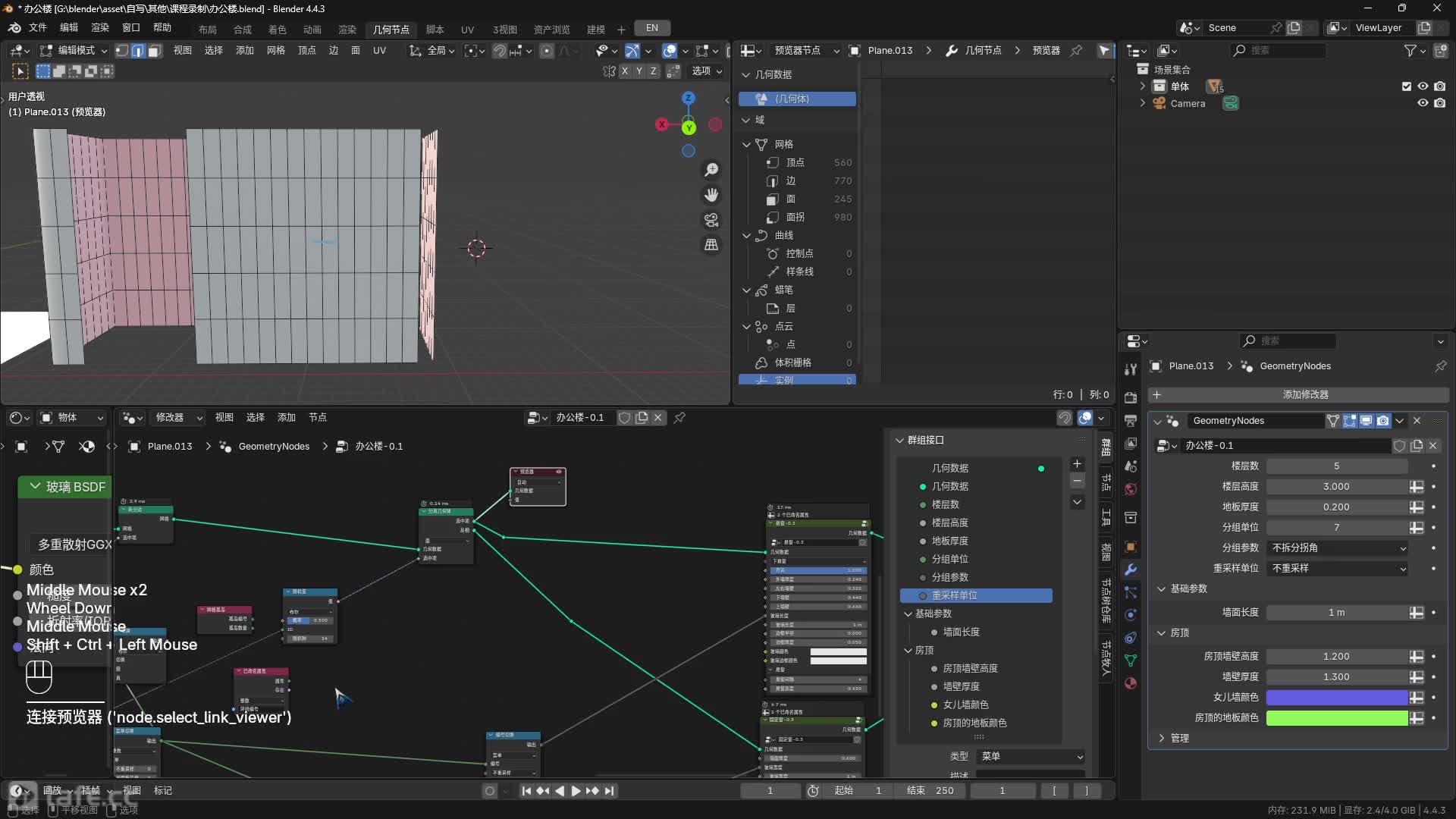1456x819 pixels.
Task: Select the box select tool in viewport header
Action: [43, 71]
